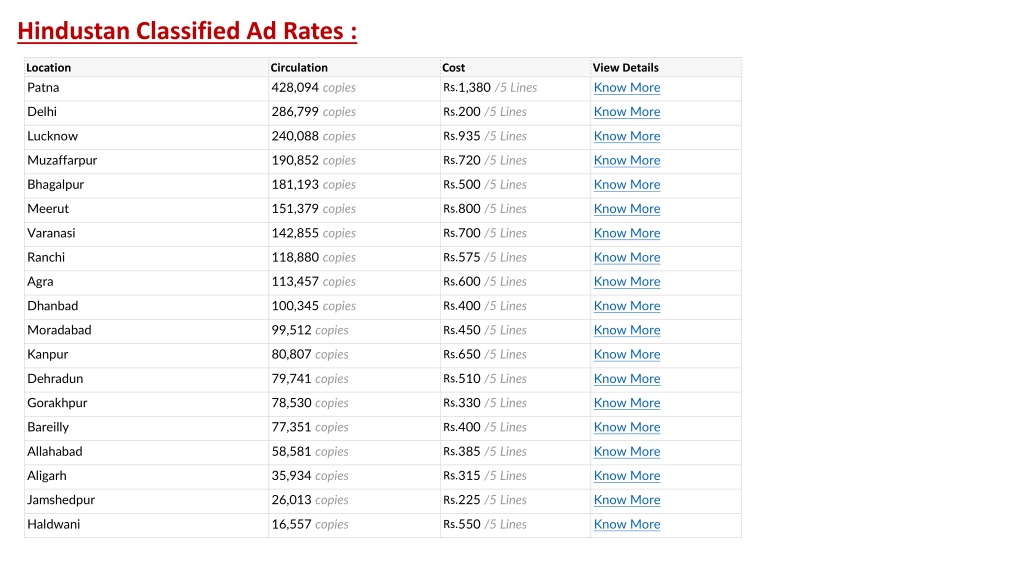This screenshot has width=1024, height=576.
Task: Open Know More link for Agra
Action: (x=626, y=281)
